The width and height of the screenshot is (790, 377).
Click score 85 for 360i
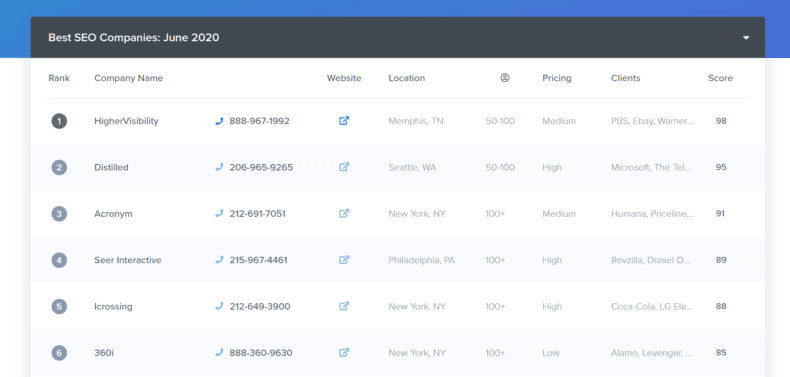(x=721, y=353)
